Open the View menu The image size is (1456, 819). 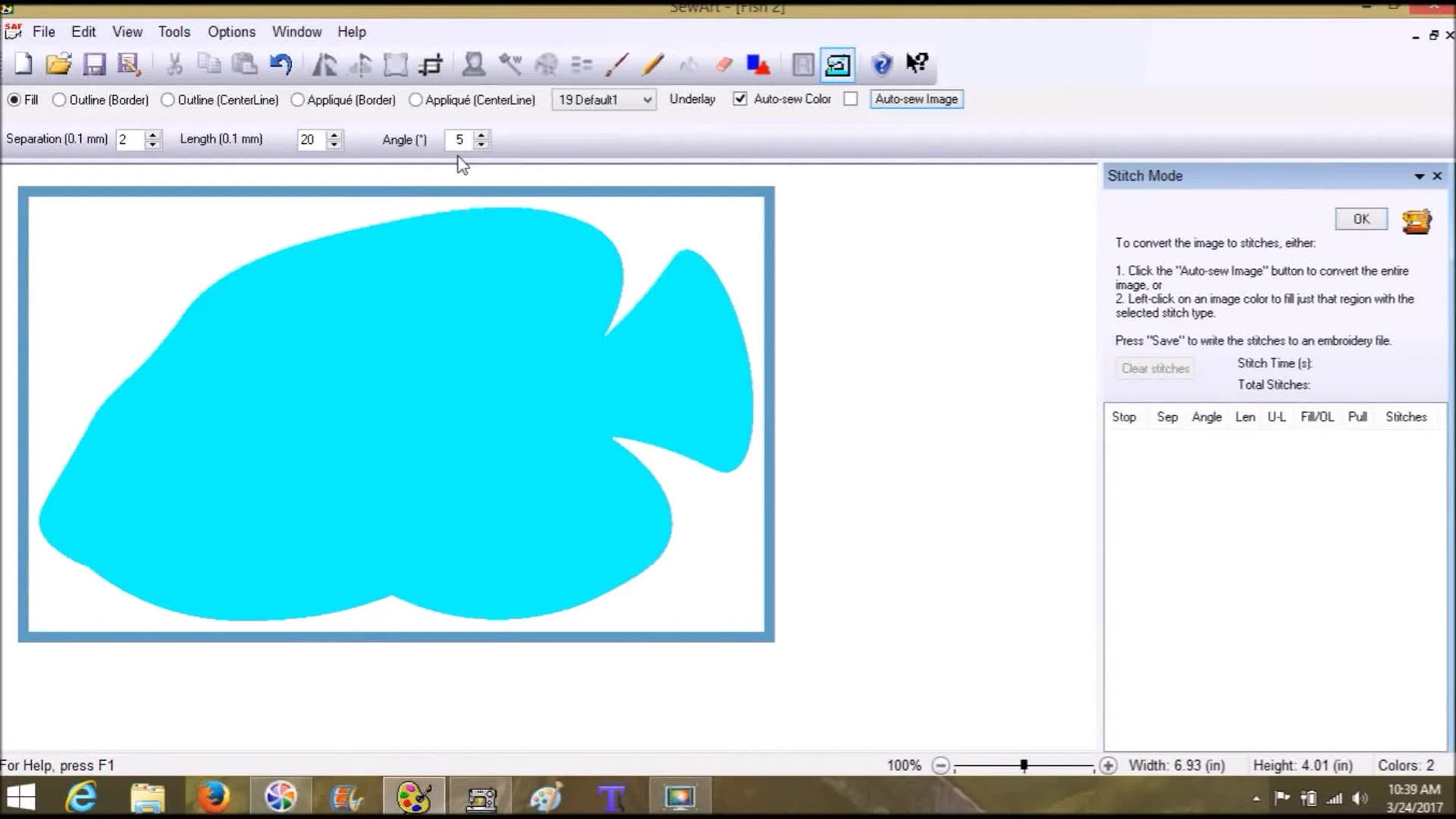(127, 32)
